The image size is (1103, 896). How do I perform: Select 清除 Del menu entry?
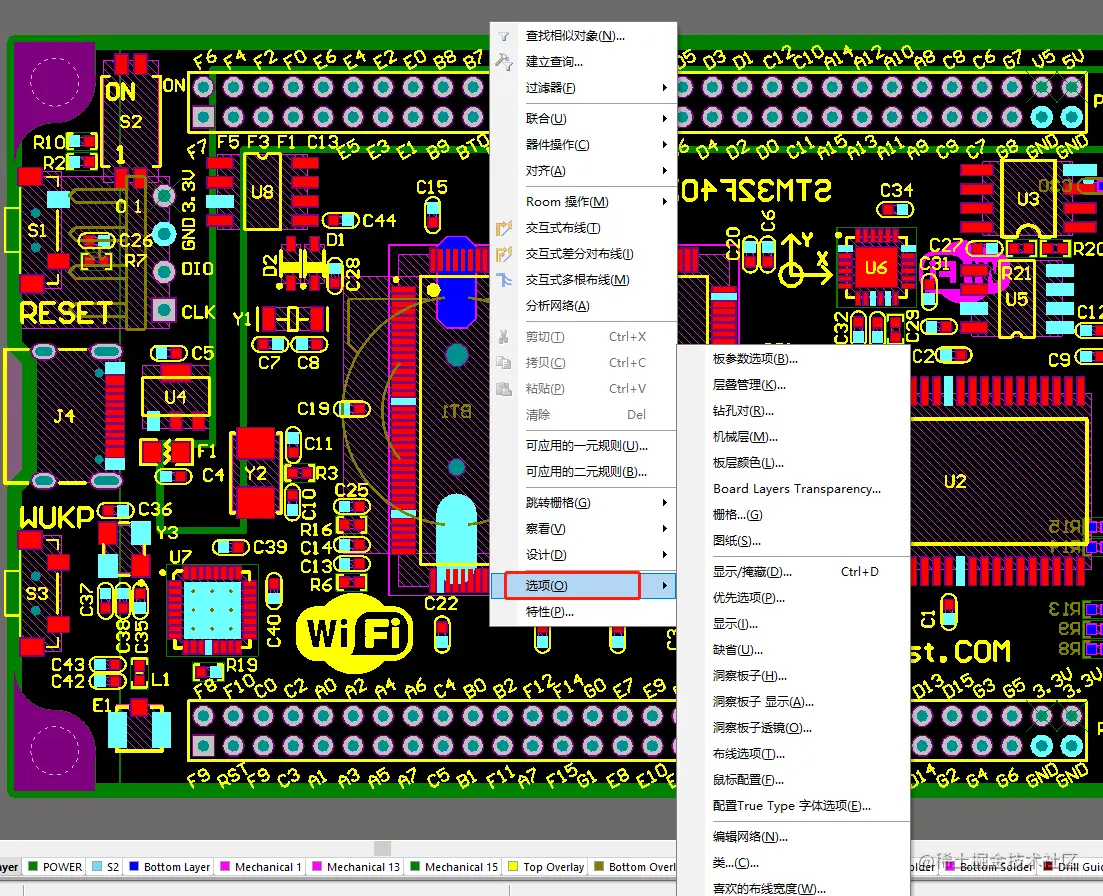[x=583, y=415]
